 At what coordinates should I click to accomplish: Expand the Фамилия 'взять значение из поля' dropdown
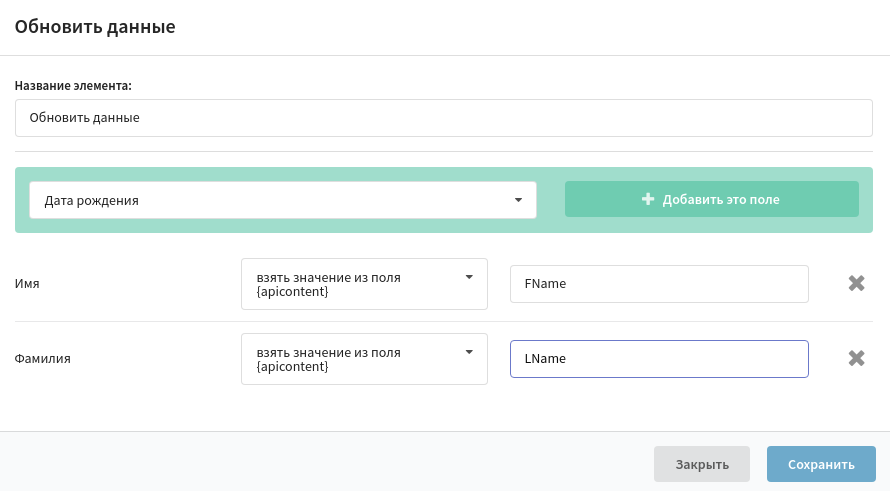(364, 359)
